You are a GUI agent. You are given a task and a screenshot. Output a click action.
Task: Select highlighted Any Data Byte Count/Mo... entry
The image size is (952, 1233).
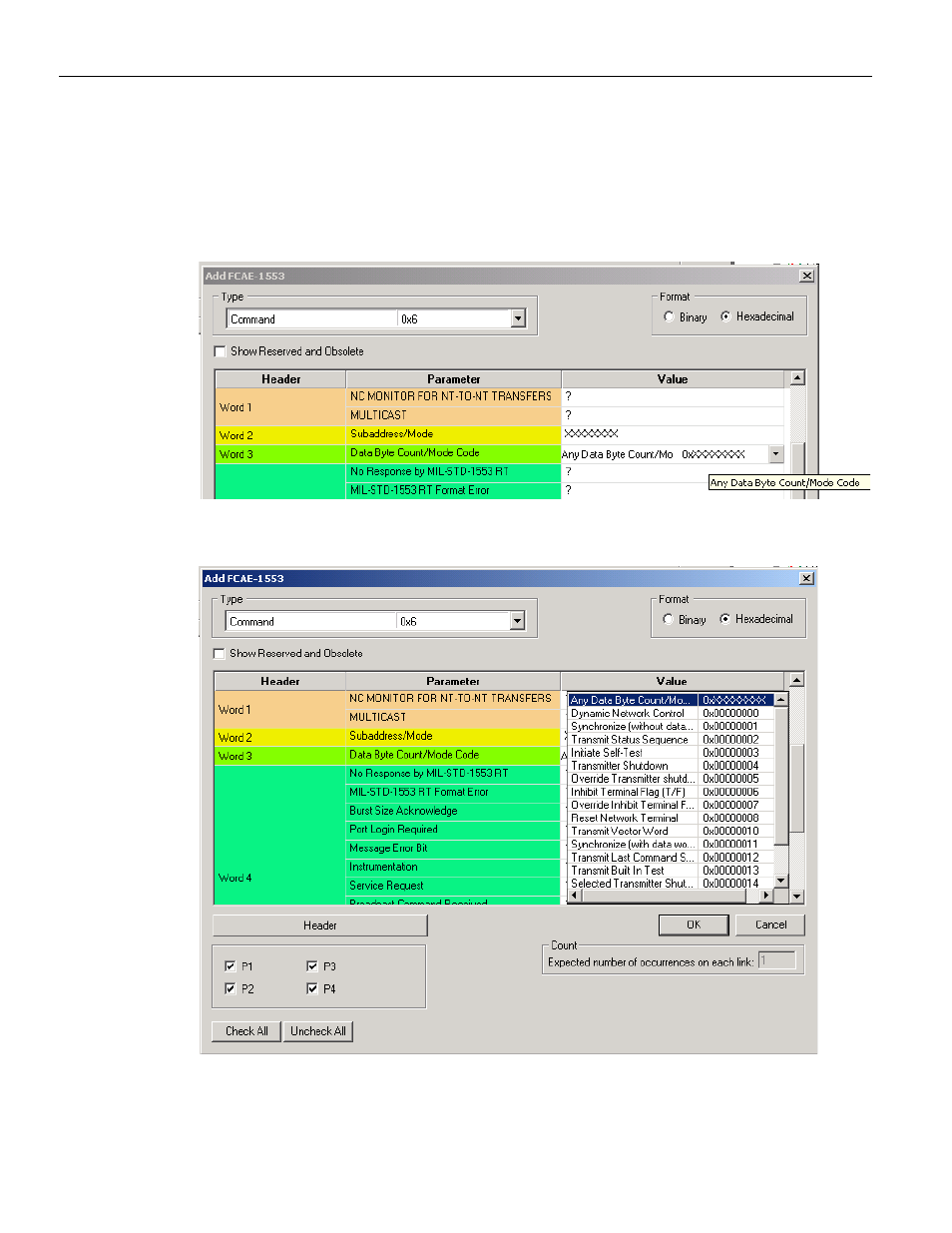pyautogui.click(x=670, y=700)
